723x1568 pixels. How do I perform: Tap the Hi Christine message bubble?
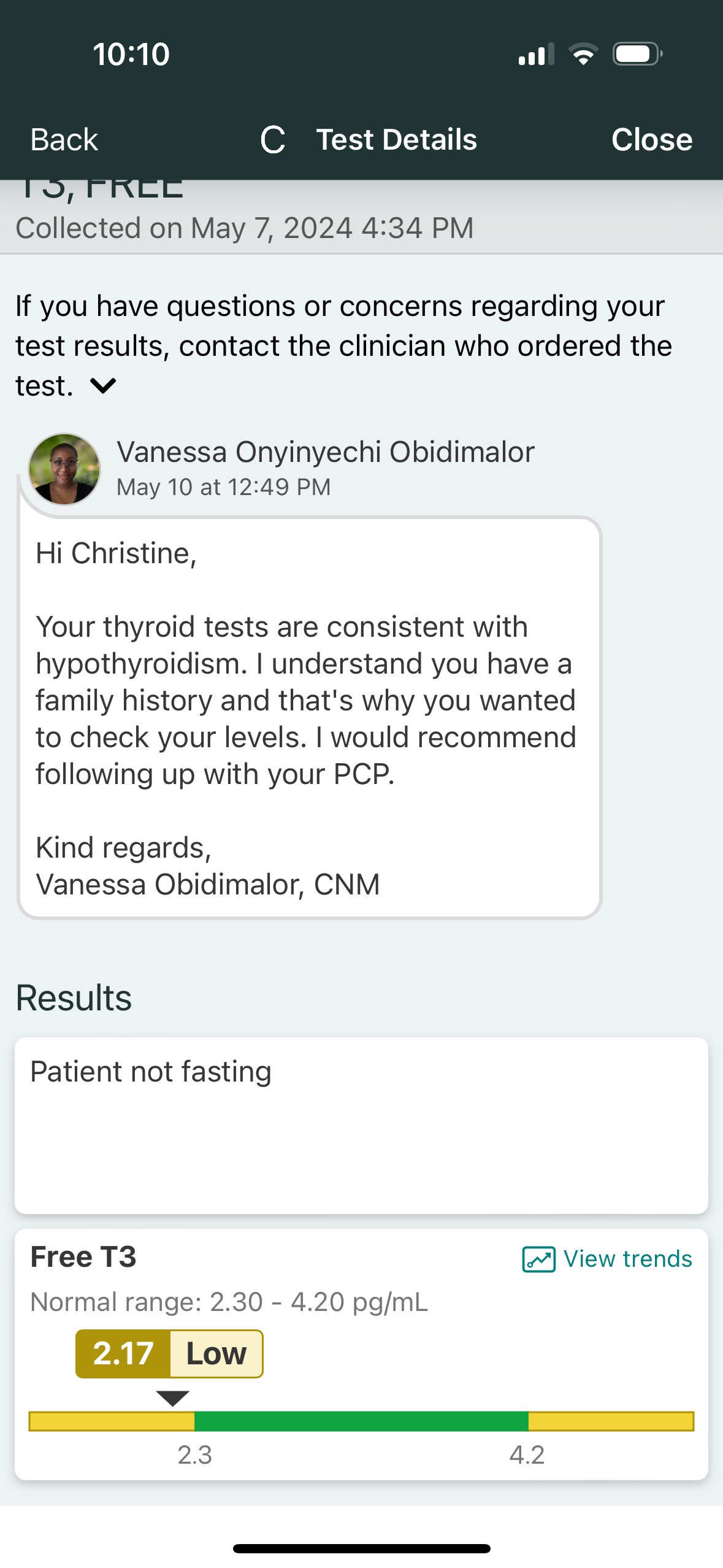pos(310,718)
